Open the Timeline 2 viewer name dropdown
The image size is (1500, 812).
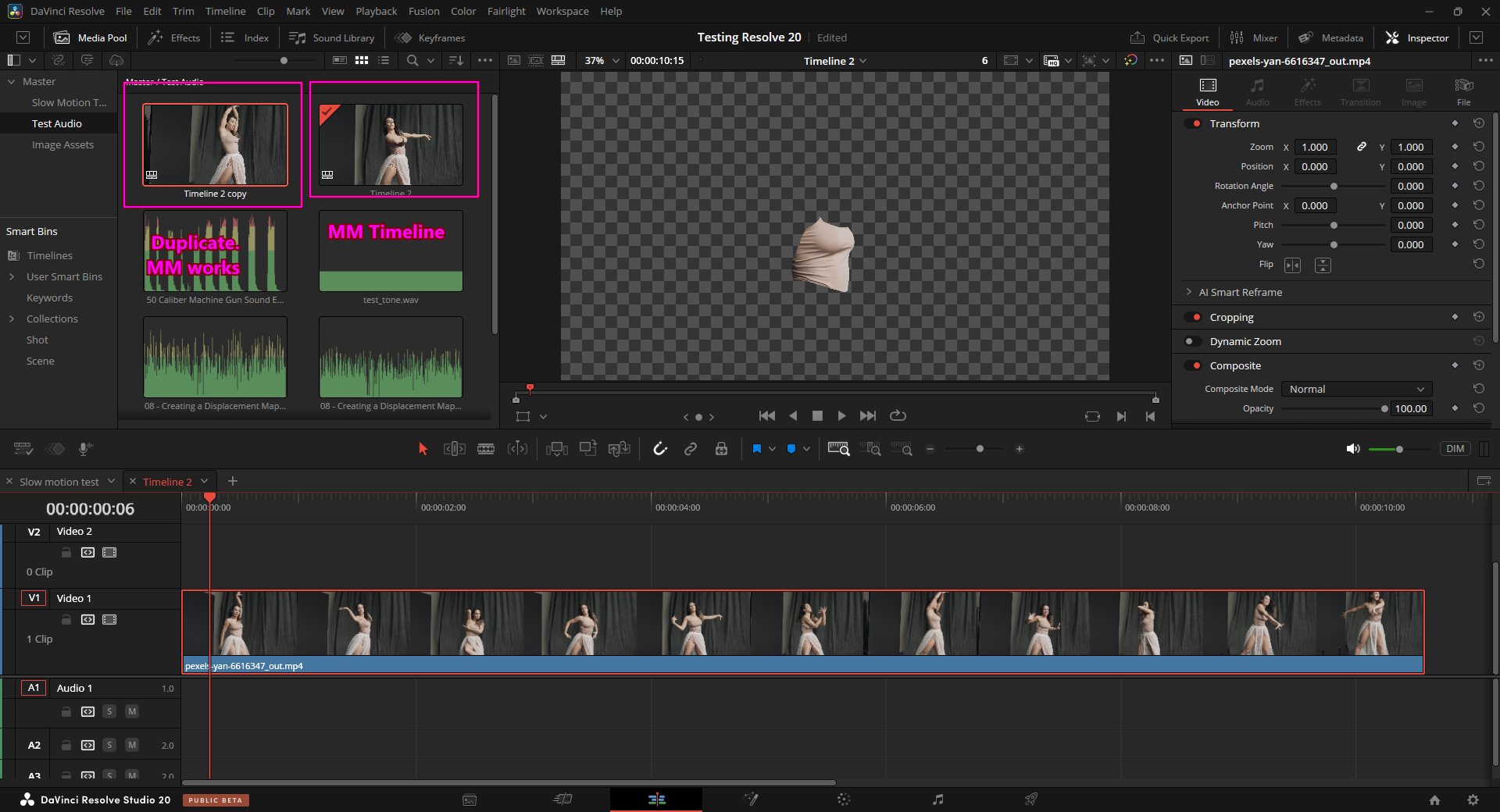tap(834, 61)
